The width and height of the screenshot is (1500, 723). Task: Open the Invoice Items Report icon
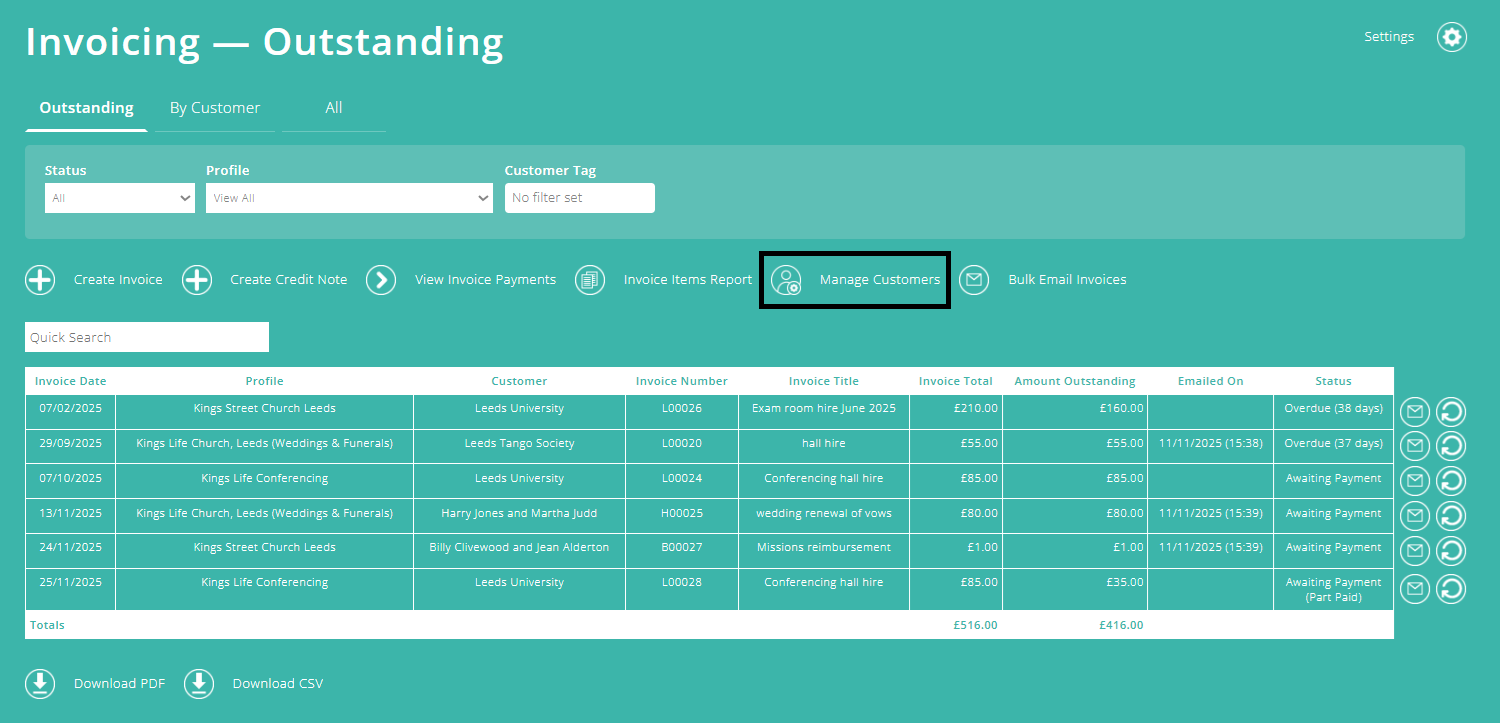click(590, 280)
